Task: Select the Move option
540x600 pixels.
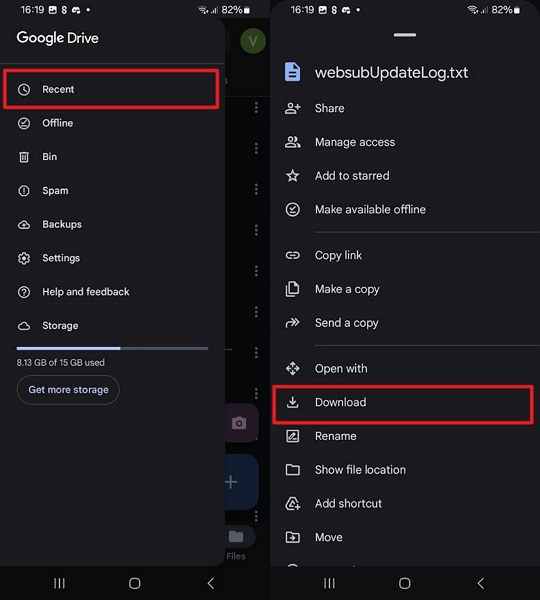Action: coord(405,537)
